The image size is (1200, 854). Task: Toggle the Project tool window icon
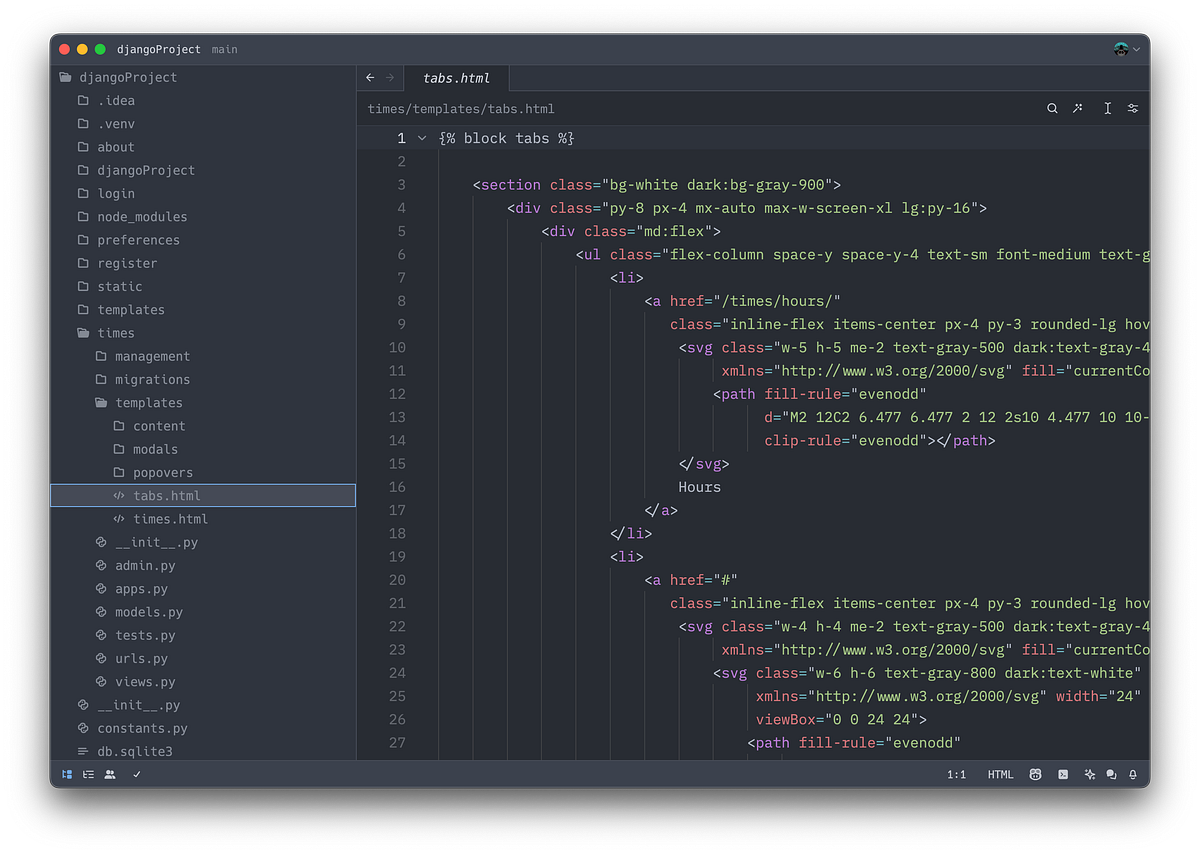pyautogui.click(x=66, y=774)
